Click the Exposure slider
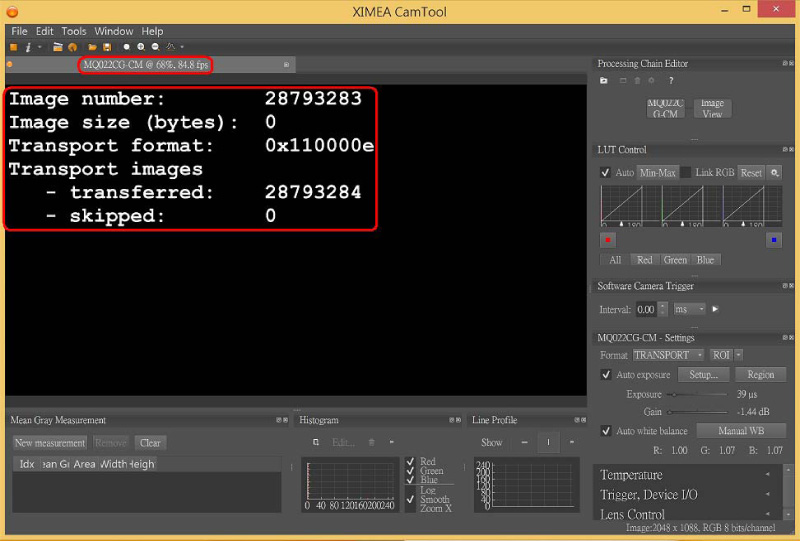Image resolution: width=800 pixels, height=541 pixels. point(698,395)
